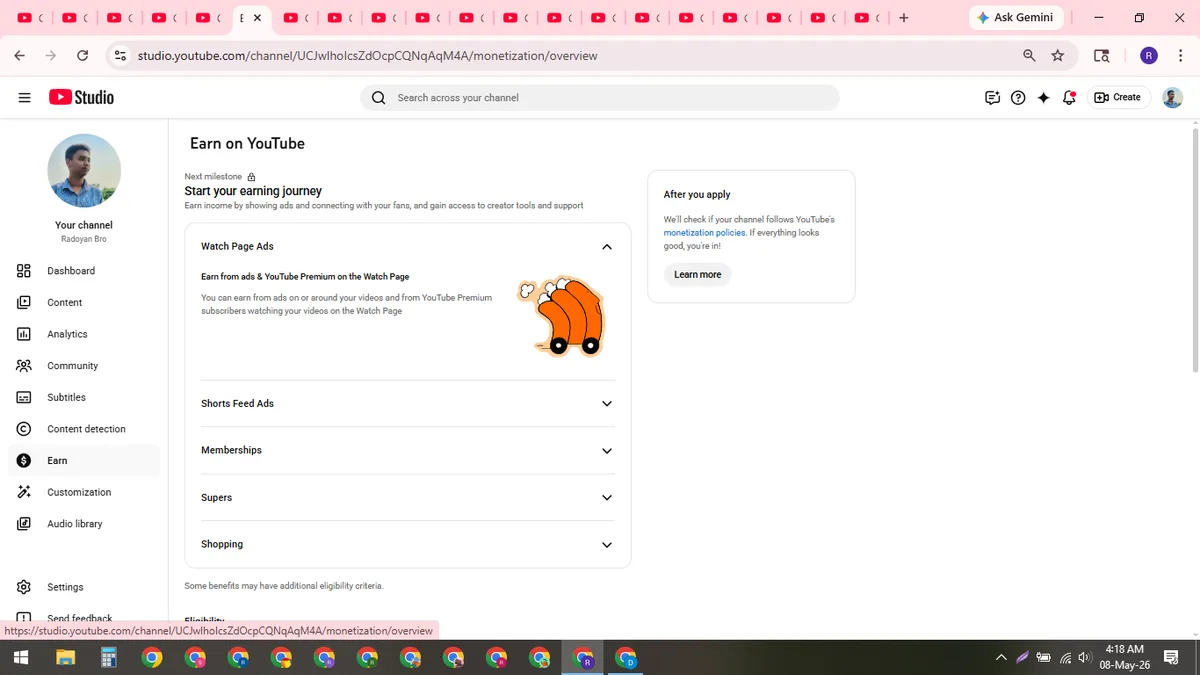Viewport: 1200px width, 675px height.
Task: Click the sparkle AI icon in header
Action: (1043, 98)
